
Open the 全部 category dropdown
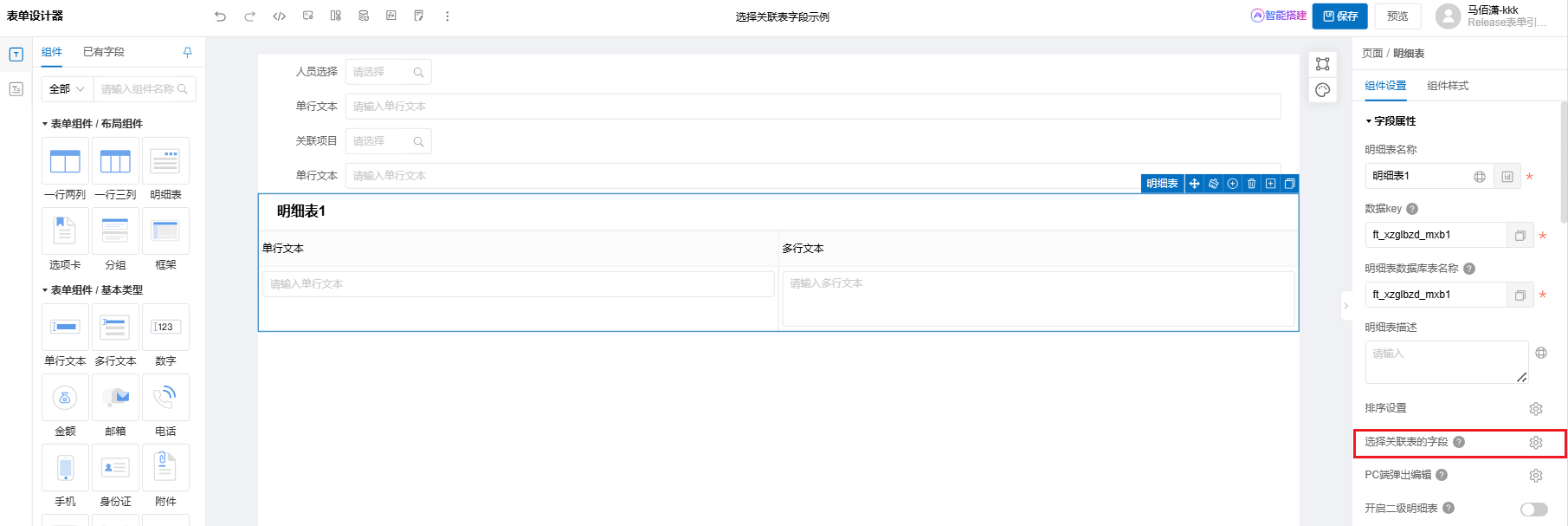tap(67, 89)
